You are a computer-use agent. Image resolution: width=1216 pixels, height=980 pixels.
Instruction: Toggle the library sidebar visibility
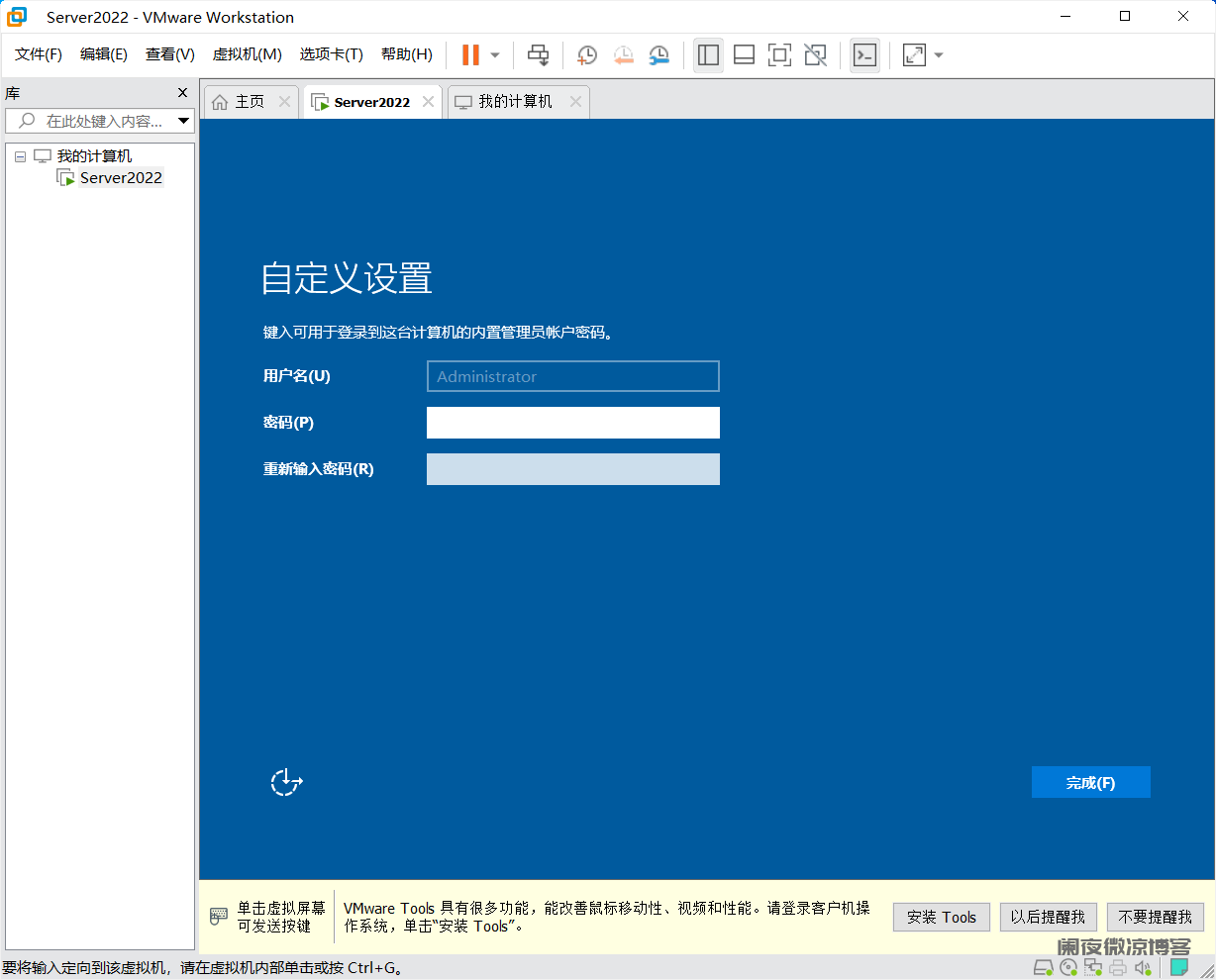pyautogui.click(x=708, y=55)
